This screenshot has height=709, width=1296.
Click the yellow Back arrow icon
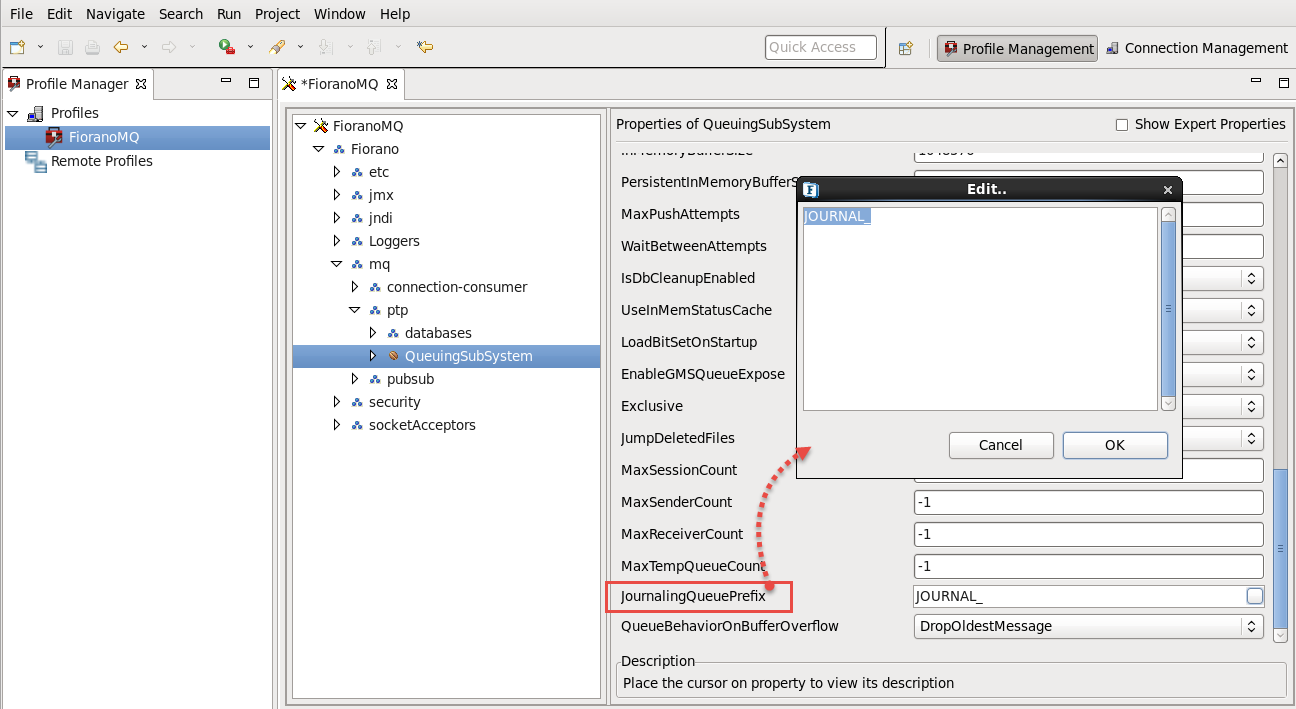click(121, 47)
